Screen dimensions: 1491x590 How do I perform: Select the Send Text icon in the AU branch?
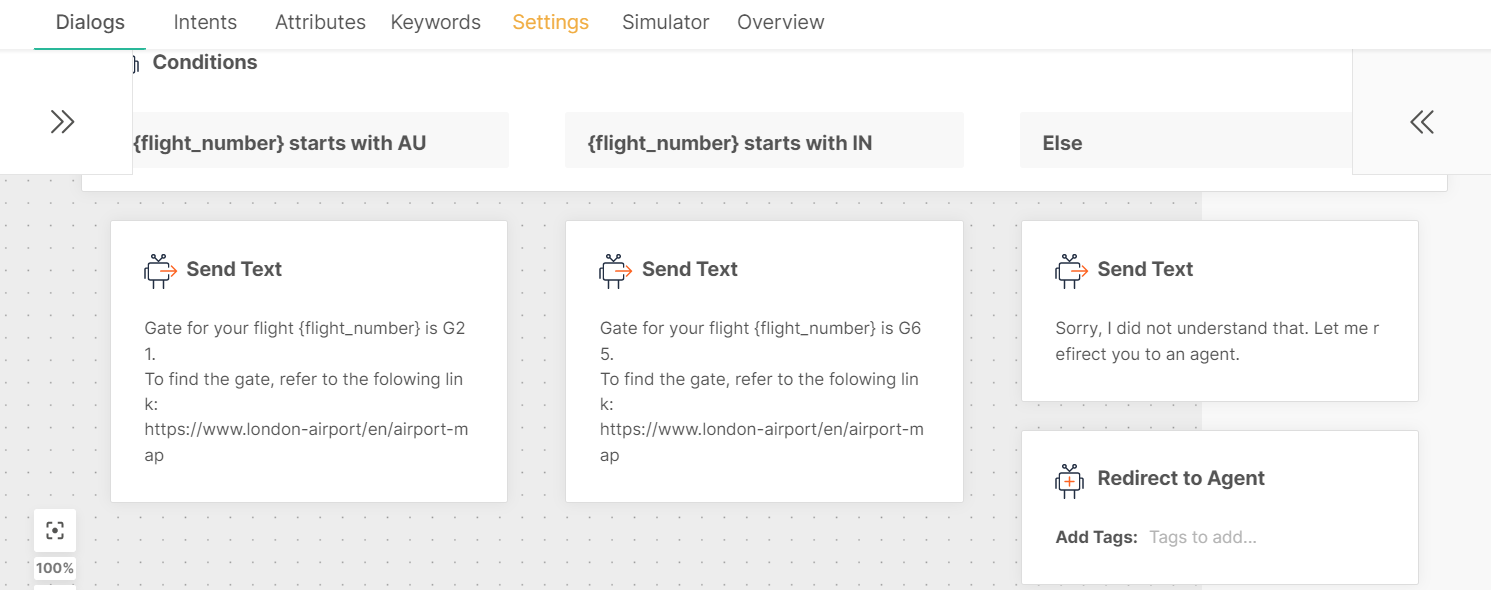click(160, 268)
